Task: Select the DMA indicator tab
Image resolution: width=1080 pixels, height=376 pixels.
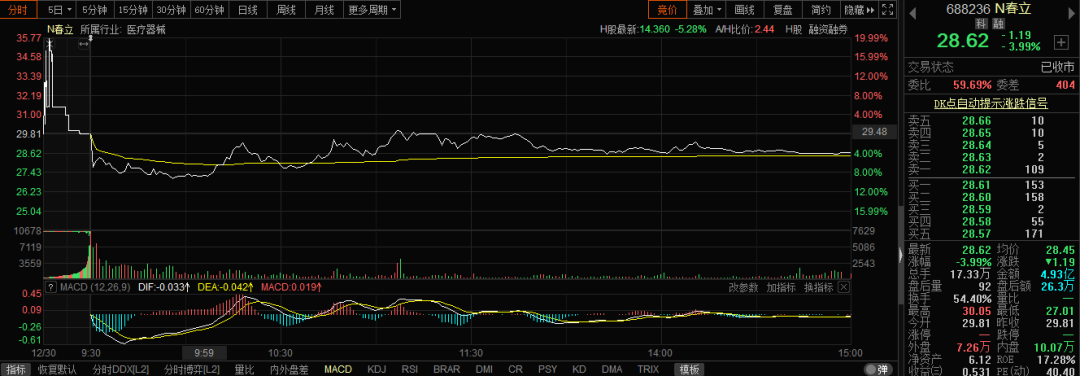Action: [x=612, y=369]
